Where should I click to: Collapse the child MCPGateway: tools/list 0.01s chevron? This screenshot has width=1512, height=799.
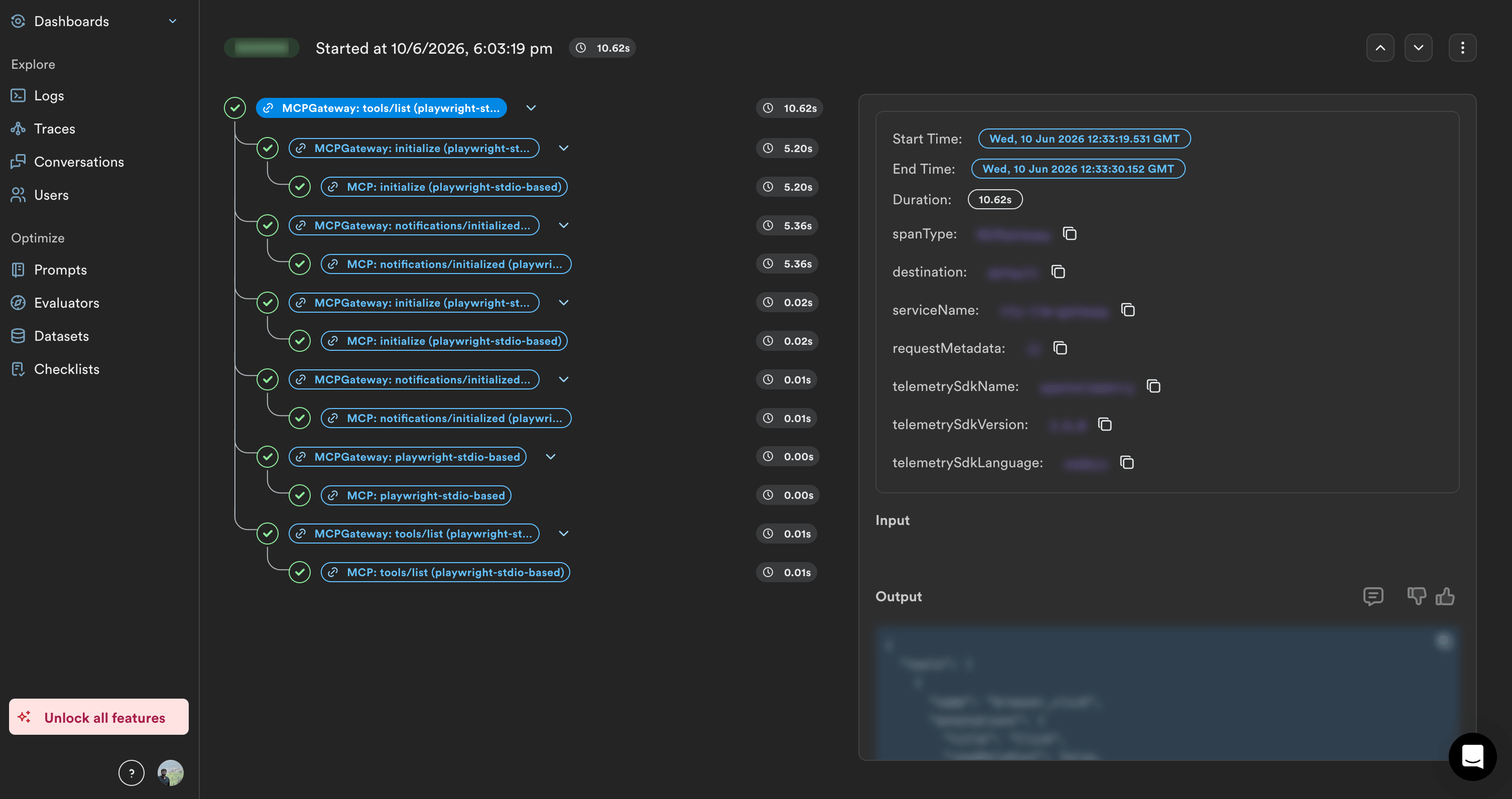(x=564, y=534)
